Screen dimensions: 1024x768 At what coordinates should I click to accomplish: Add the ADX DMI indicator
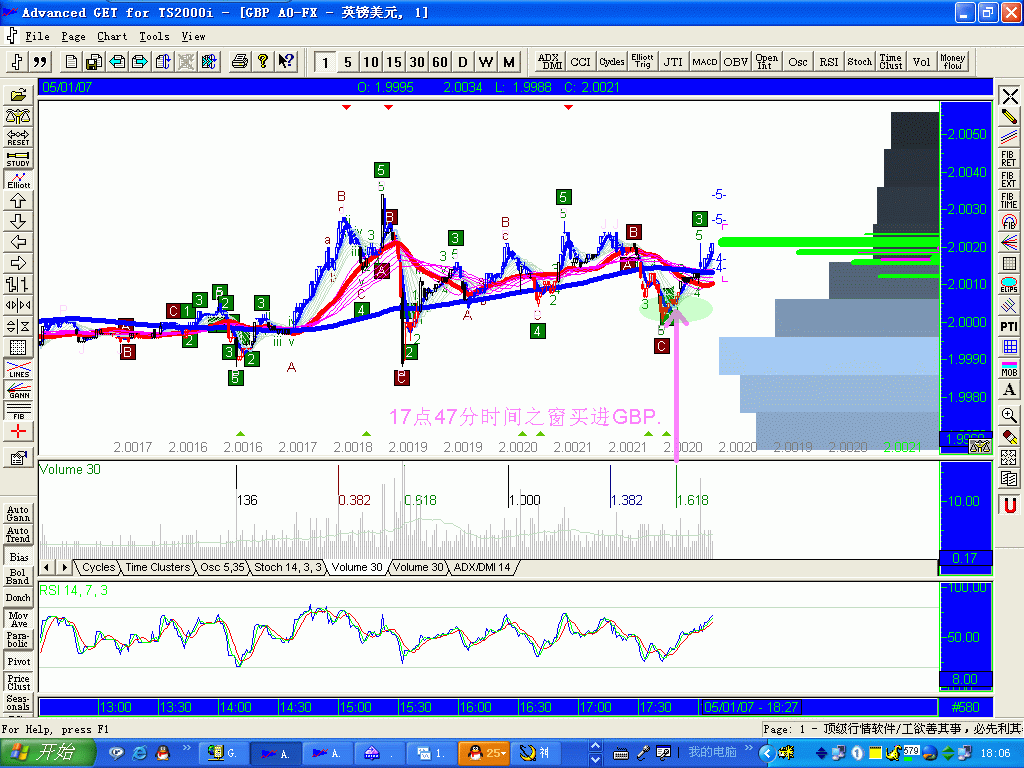point(549,62)
